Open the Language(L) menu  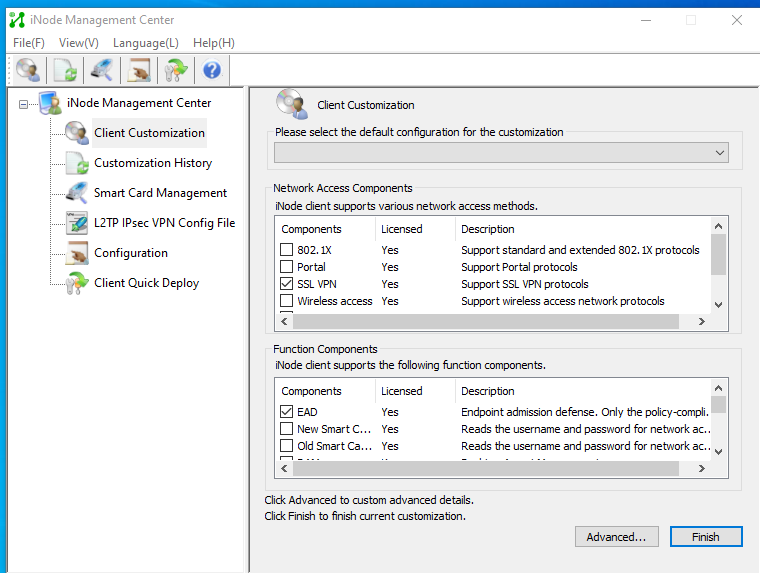coord(145,43)
